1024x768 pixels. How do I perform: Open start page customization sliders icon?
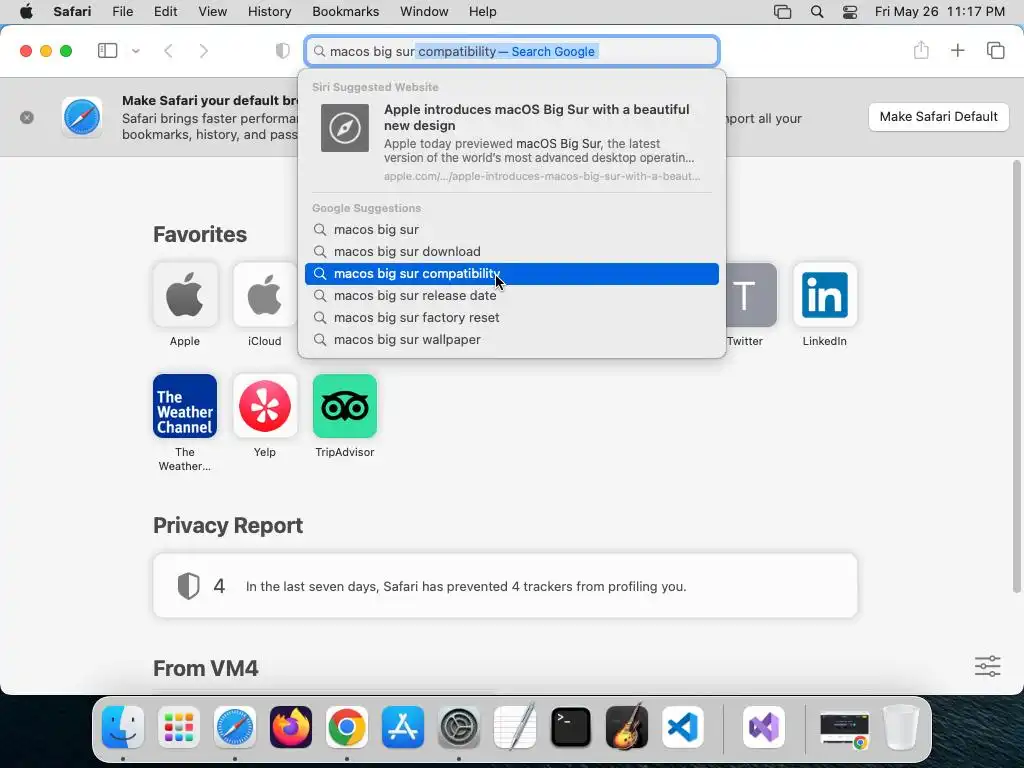click(x=987, y=666)
